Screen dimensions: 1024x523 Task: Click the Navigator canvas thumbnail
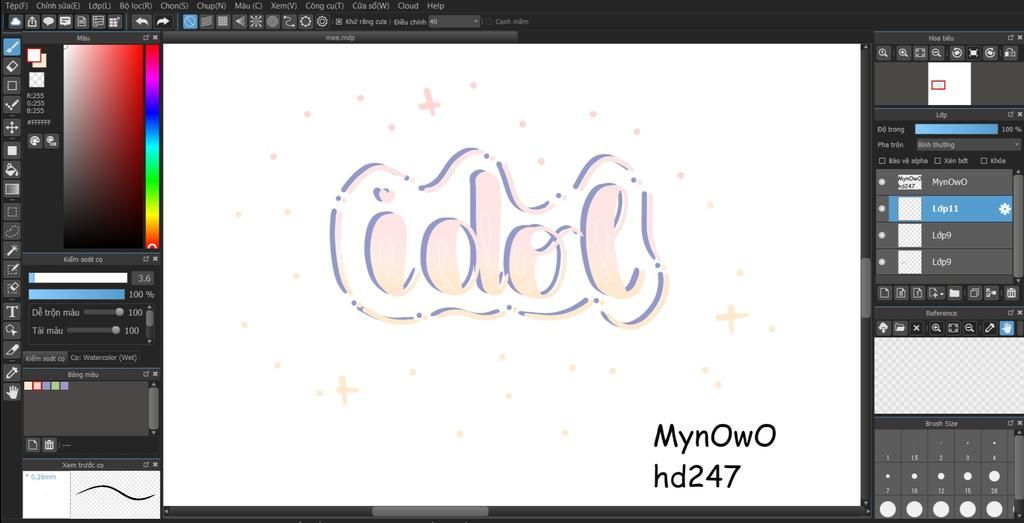(x=949, y=84)
